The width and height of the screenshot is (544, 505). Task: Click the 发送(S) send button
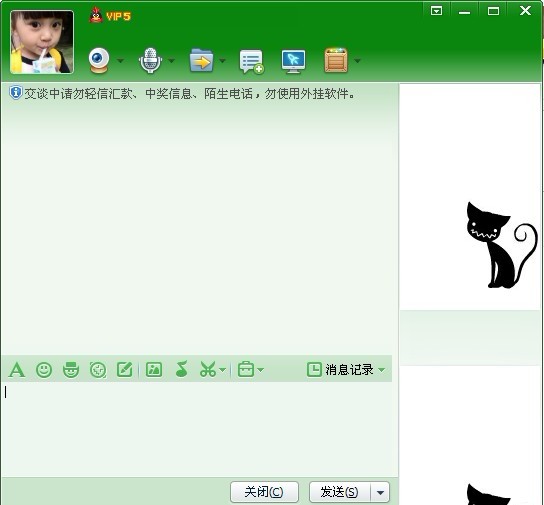click(x=340, y=493)
